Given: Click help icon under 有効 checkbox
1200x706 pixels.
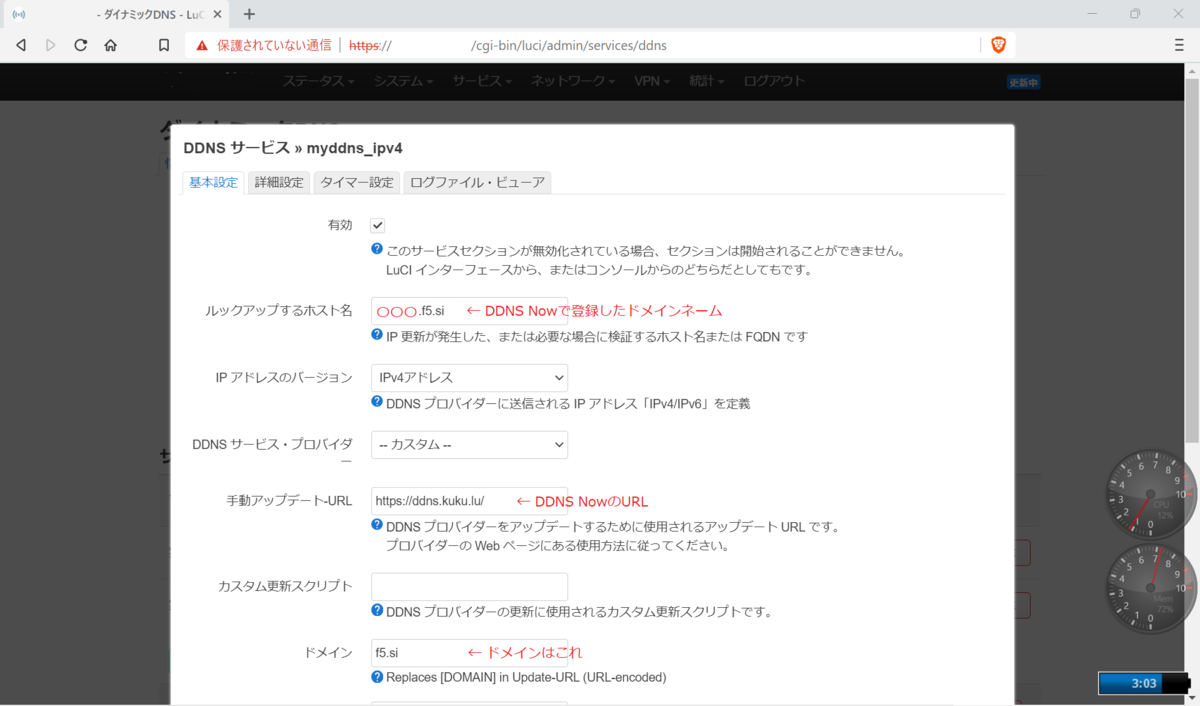Looking at the screenshot, I should [377, 249].
